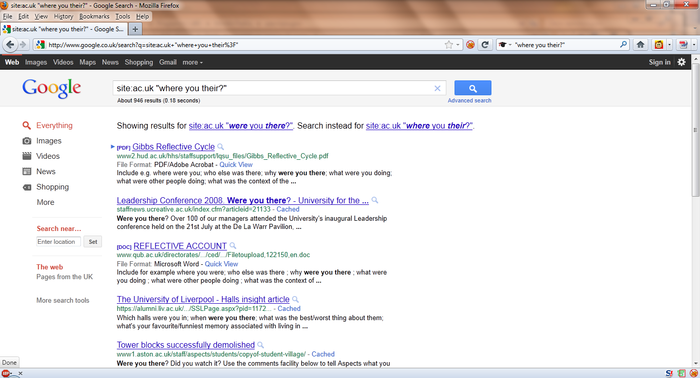Click the calendar-pen add-on toolbar icon

point(683,45)
